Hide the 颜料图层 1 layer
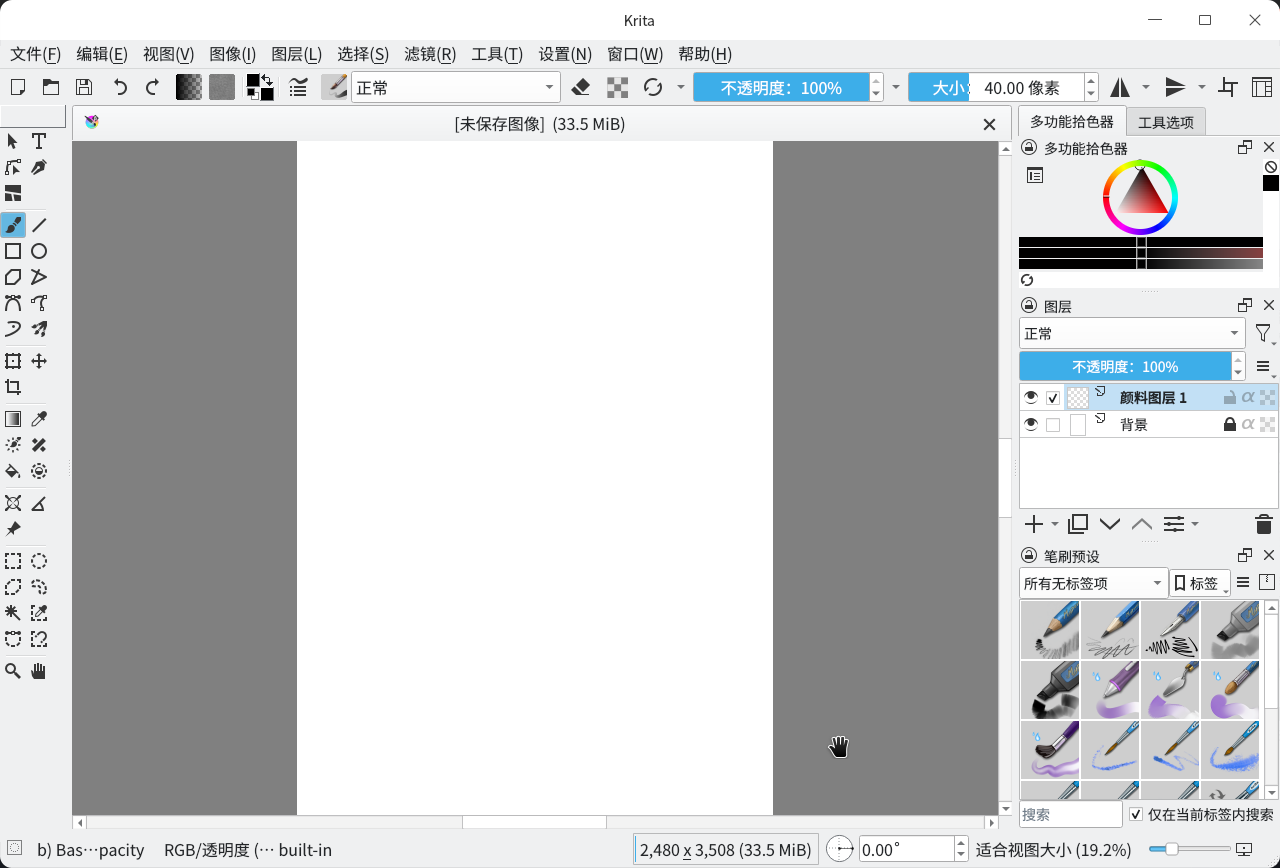The height and width of the screenshot is (868, 1280). pyautogui.click(x=1031, y=397)
